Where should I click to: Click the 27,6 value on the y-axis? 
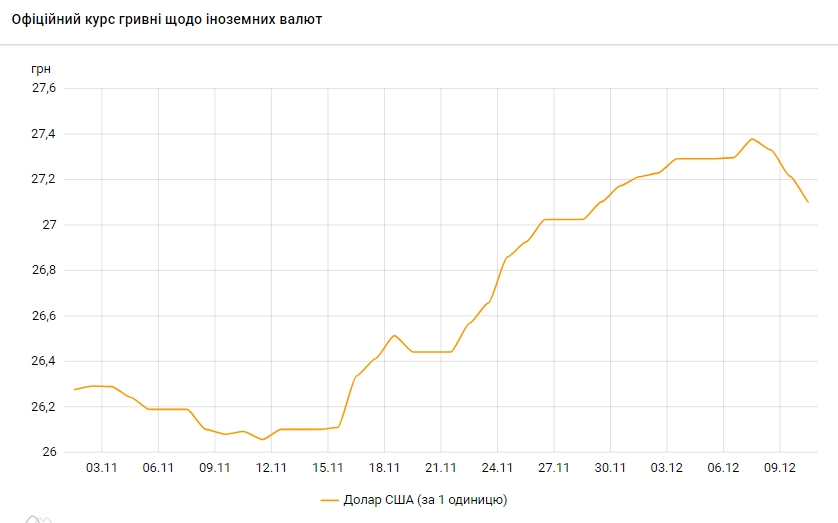[45, 89]
